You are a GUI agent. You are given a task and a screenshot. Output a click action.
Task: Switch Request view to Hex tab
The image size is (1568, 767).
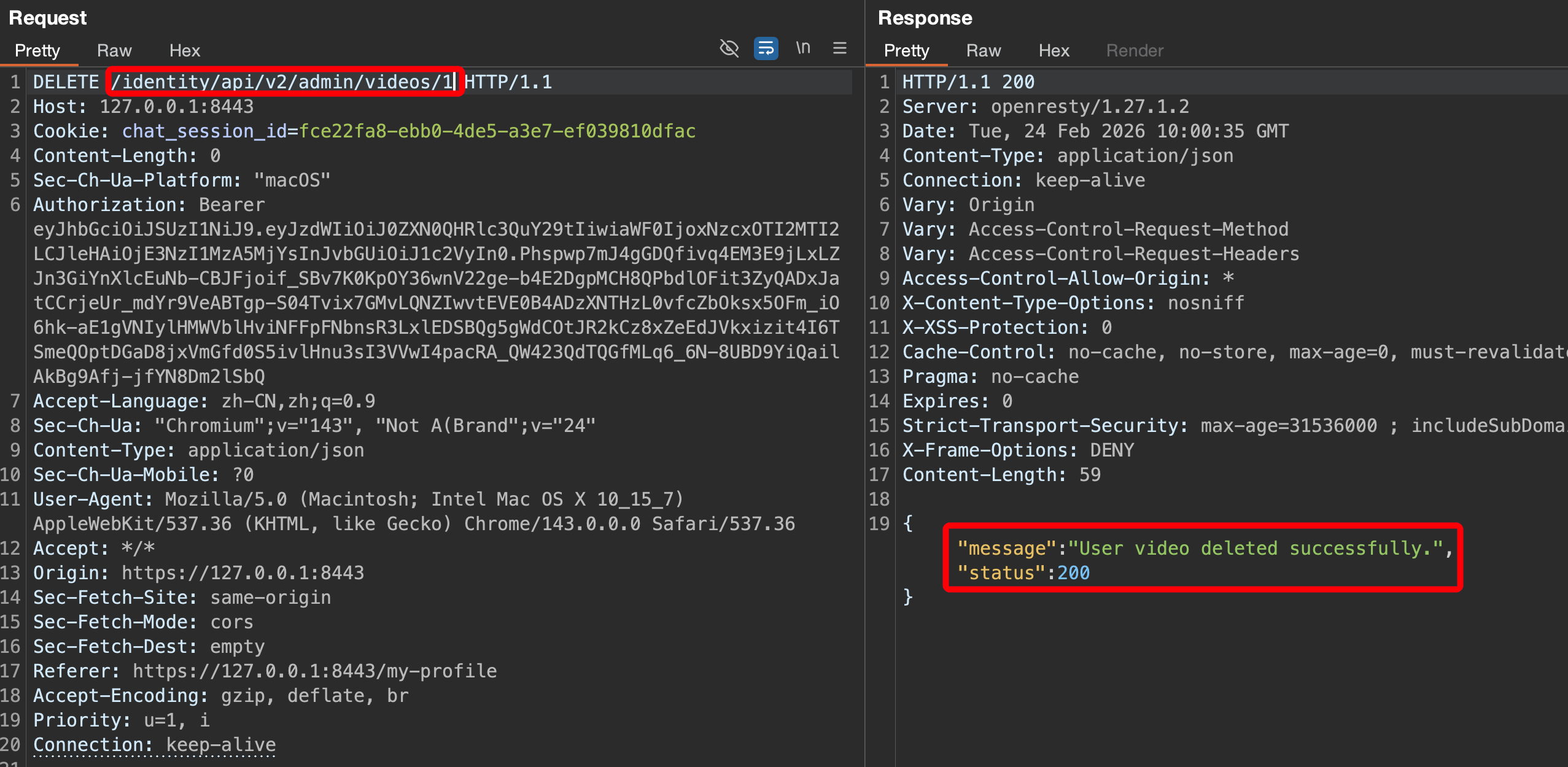(184, 51)
